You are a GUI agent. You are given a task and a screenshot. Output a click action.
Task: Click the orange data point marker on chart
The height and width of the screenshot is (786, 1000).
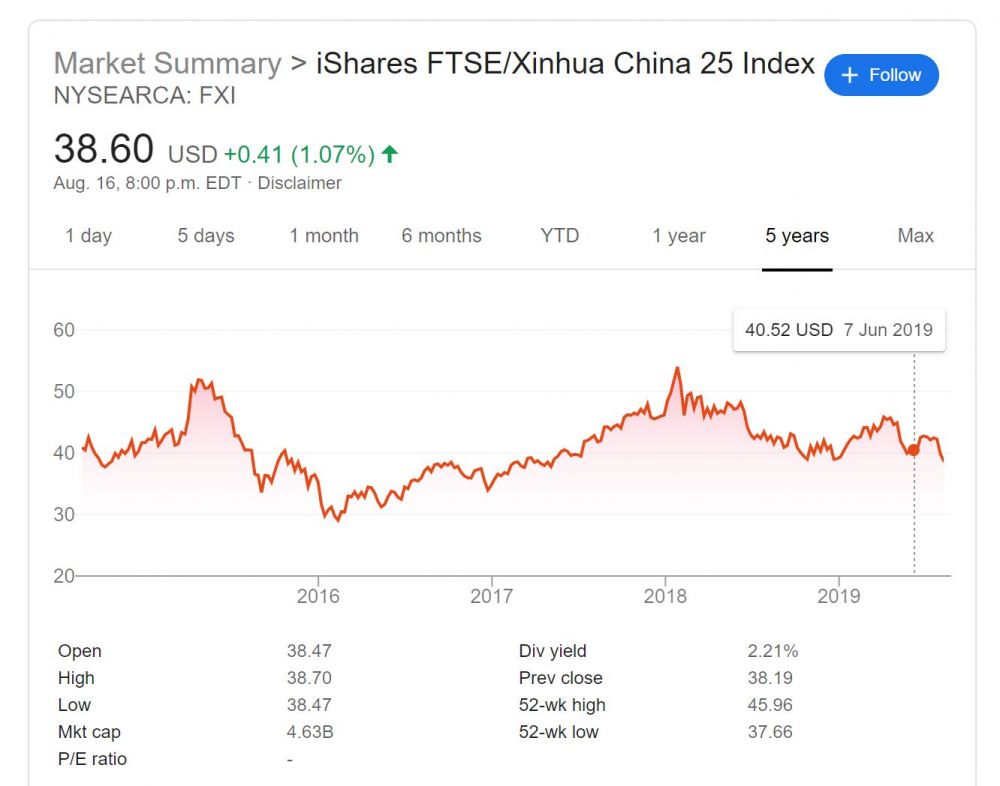tap(913, 450)
